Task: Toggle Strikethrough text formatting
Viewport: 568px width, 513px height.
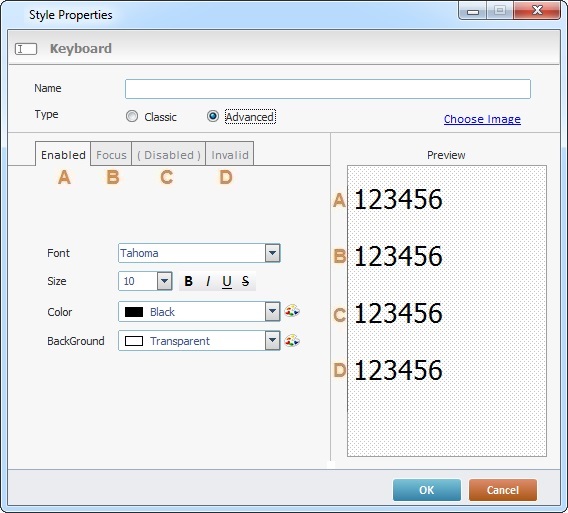Action: click(246, 281)
